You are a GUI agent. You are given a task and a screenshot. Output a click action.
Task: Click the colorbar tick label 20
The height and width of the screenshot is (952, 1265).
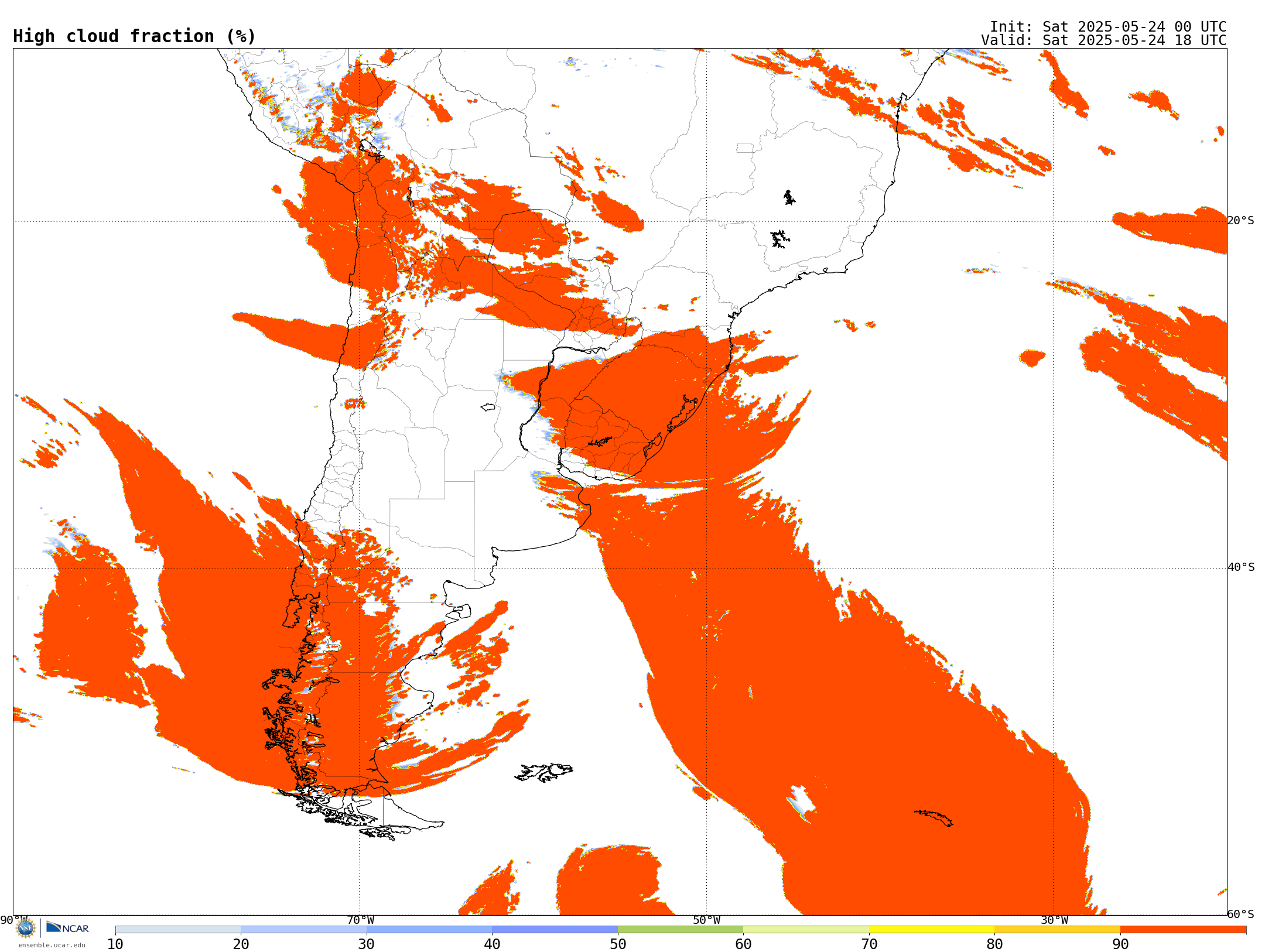click(241, 944)
